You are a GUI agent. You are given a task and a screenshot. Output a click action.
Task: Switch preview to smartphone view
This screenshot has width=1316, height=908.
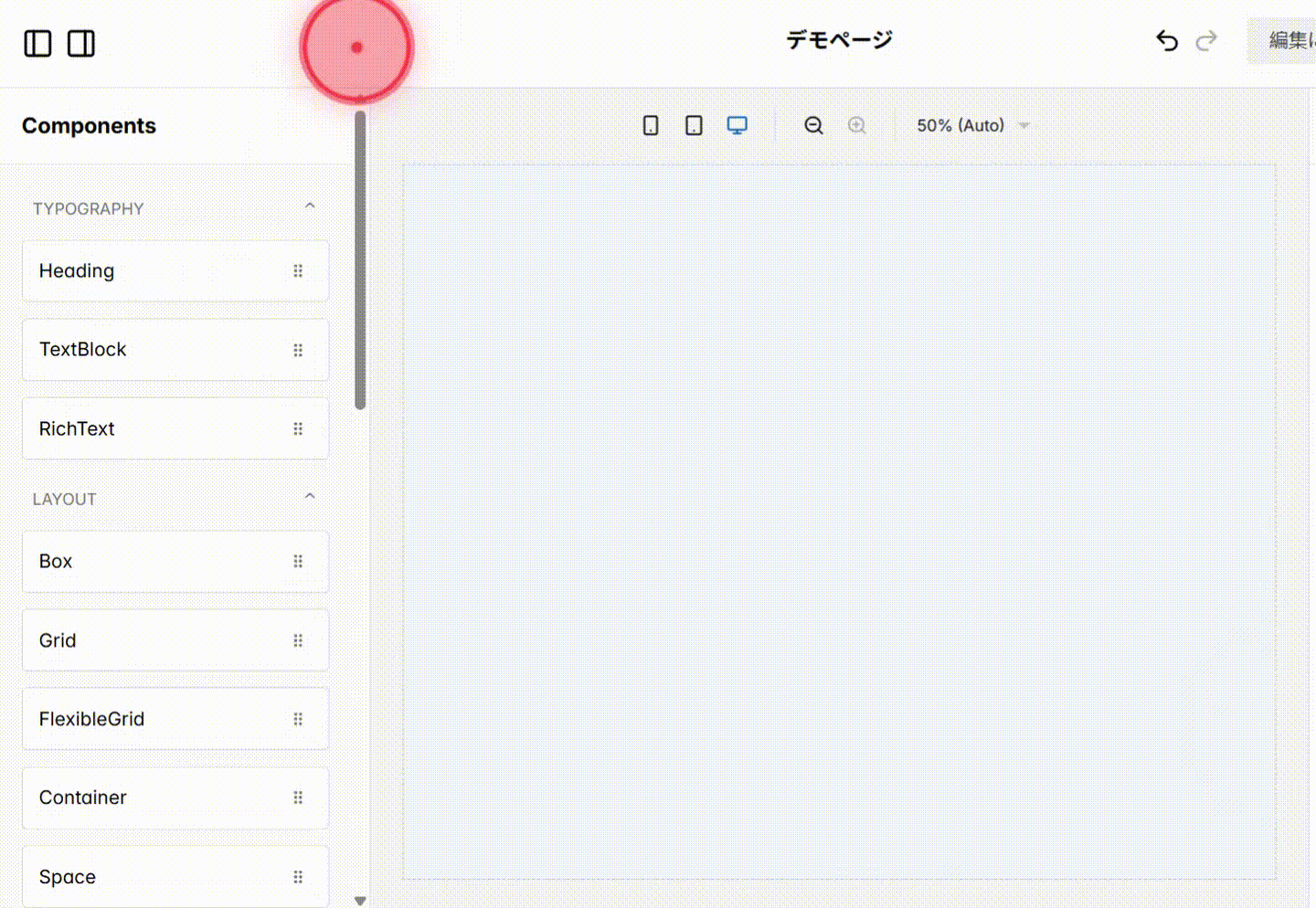(651, 125)
